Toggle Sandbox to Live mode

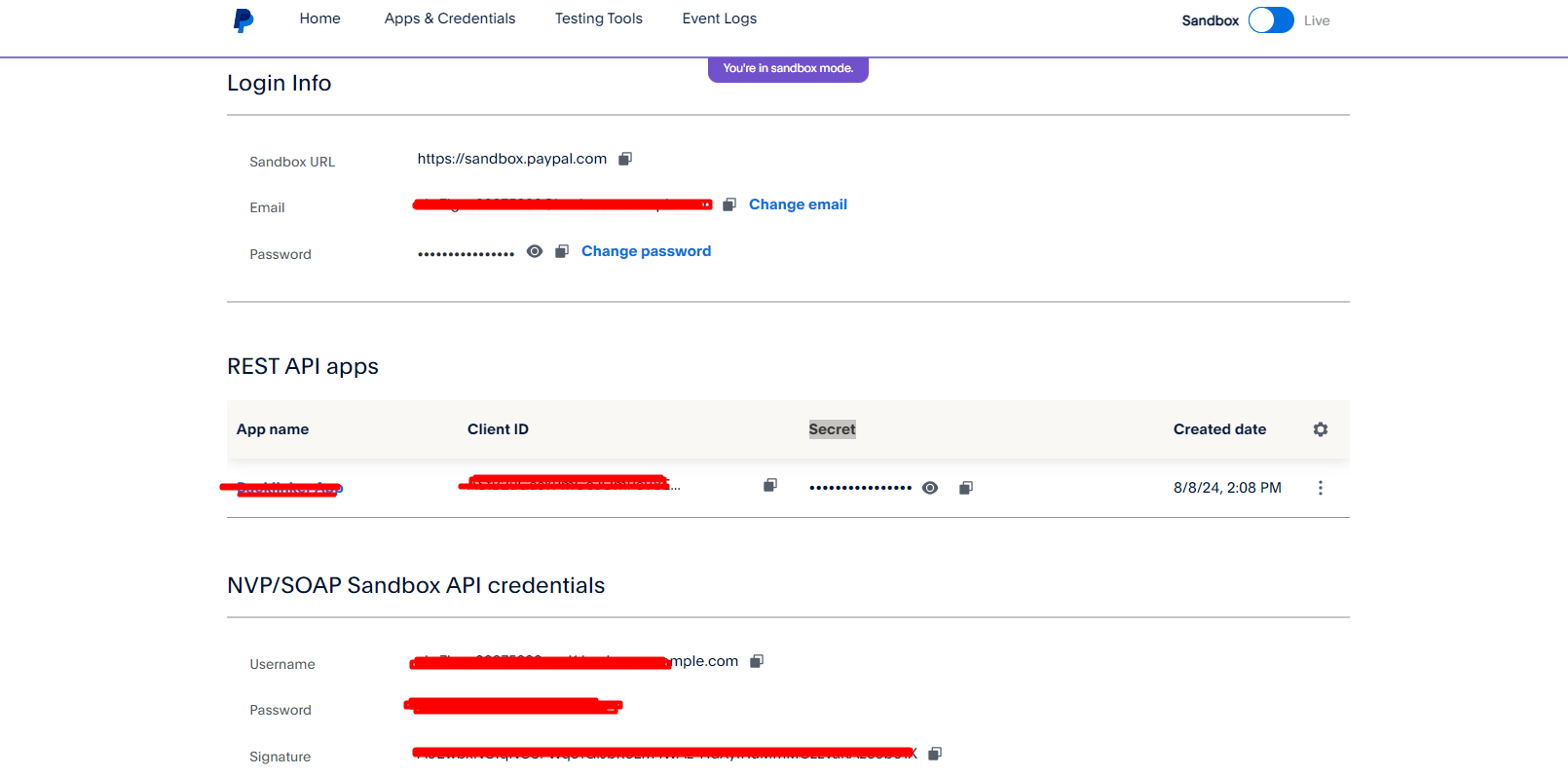(x=1271, y=20)
